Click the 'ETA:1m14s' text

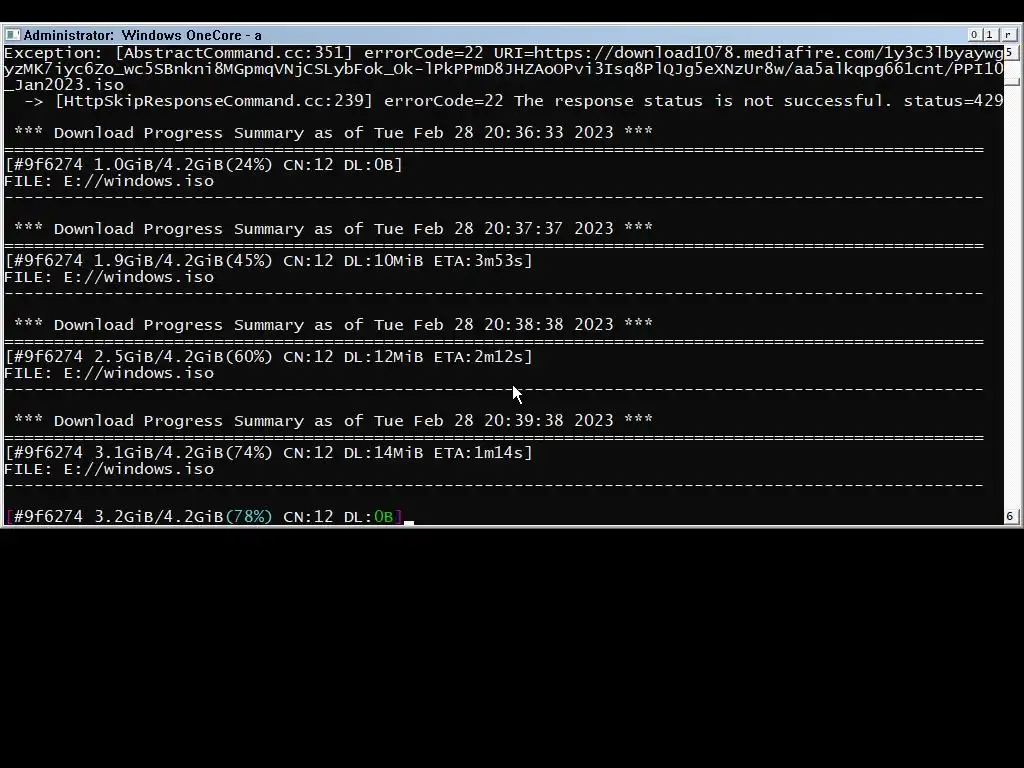pos(480,453)
